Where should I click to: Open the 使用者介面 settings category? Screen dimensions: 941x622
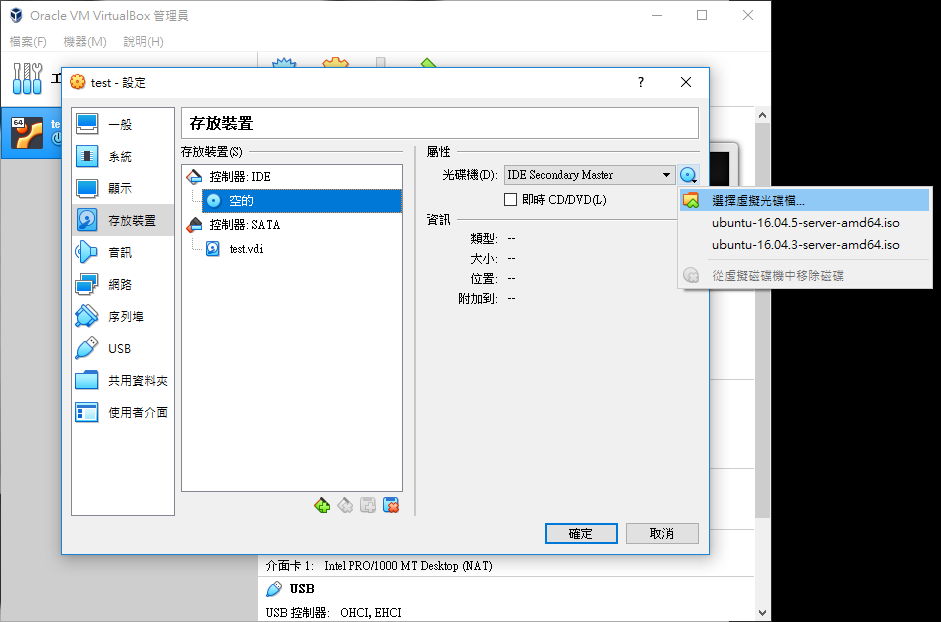[x=122, y=412]
